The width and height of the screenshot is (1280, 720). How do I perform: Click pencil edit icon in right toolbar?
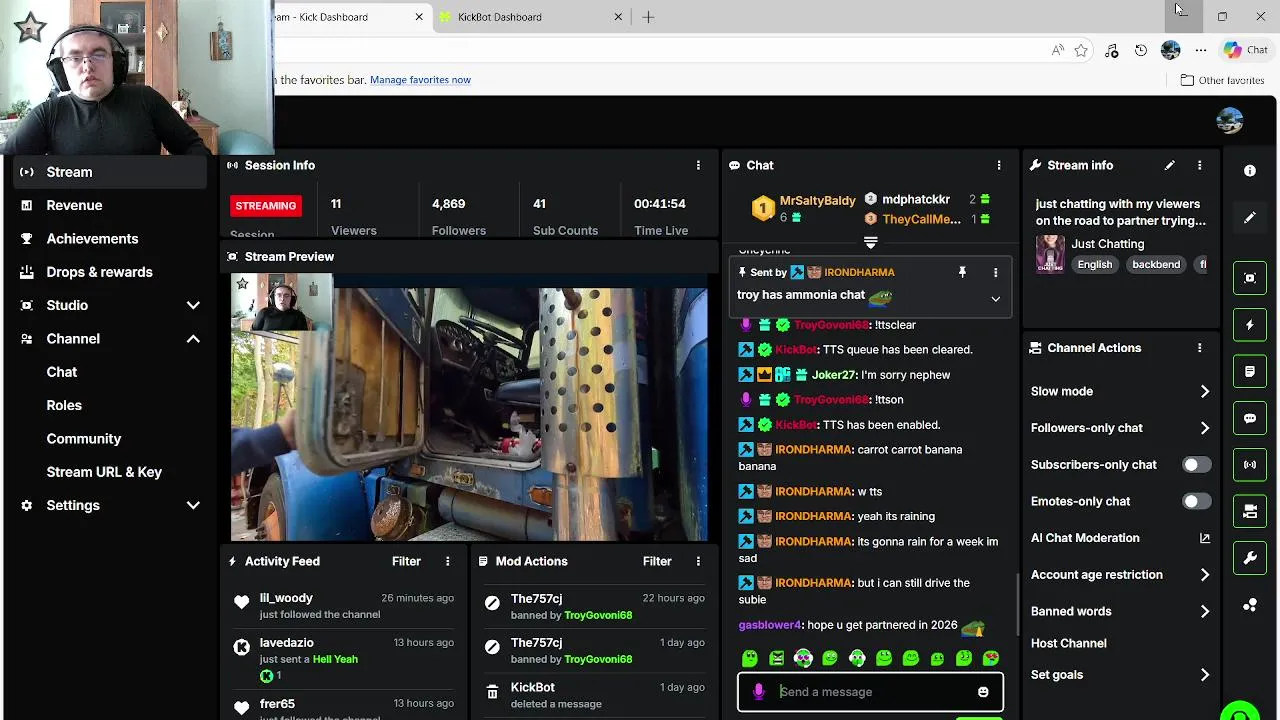coord(1249,218)
